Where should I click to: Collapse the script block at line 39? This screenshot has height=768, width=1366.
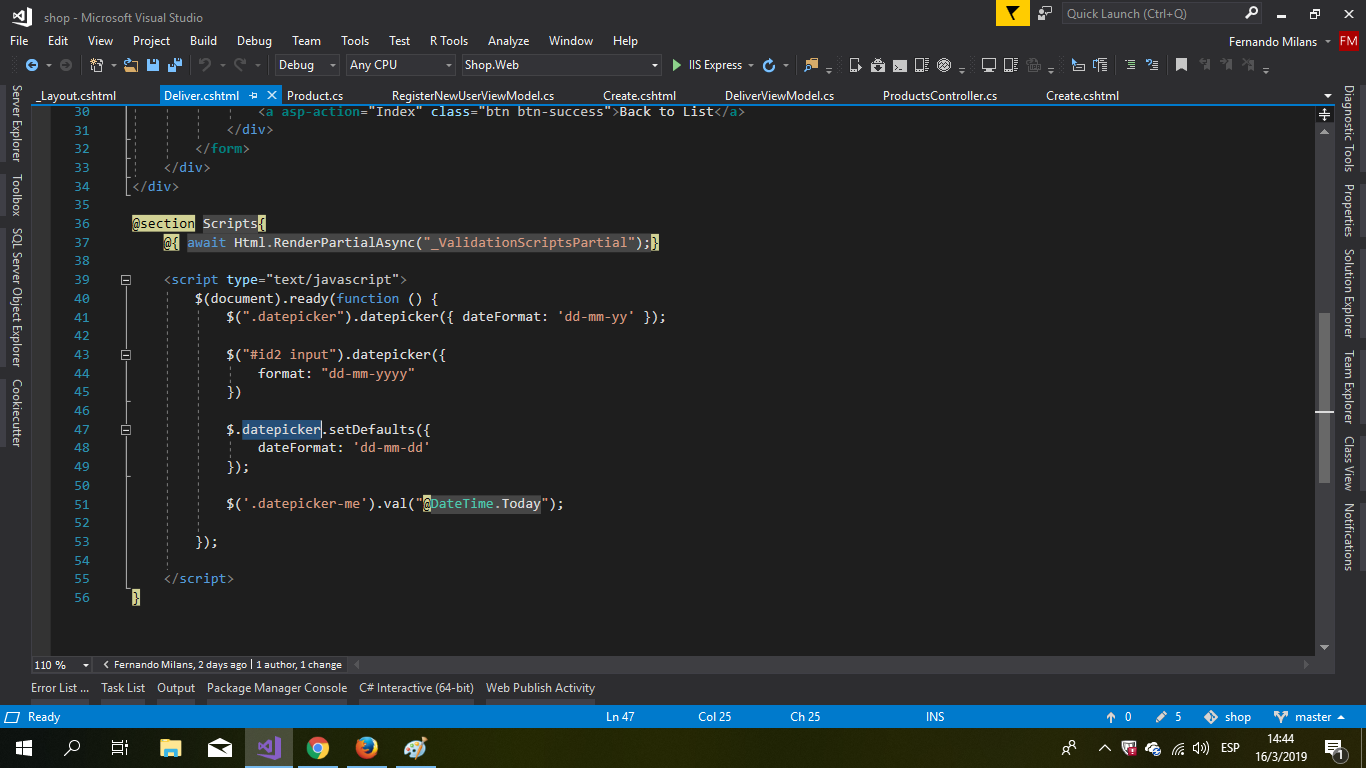click(126, 280)
